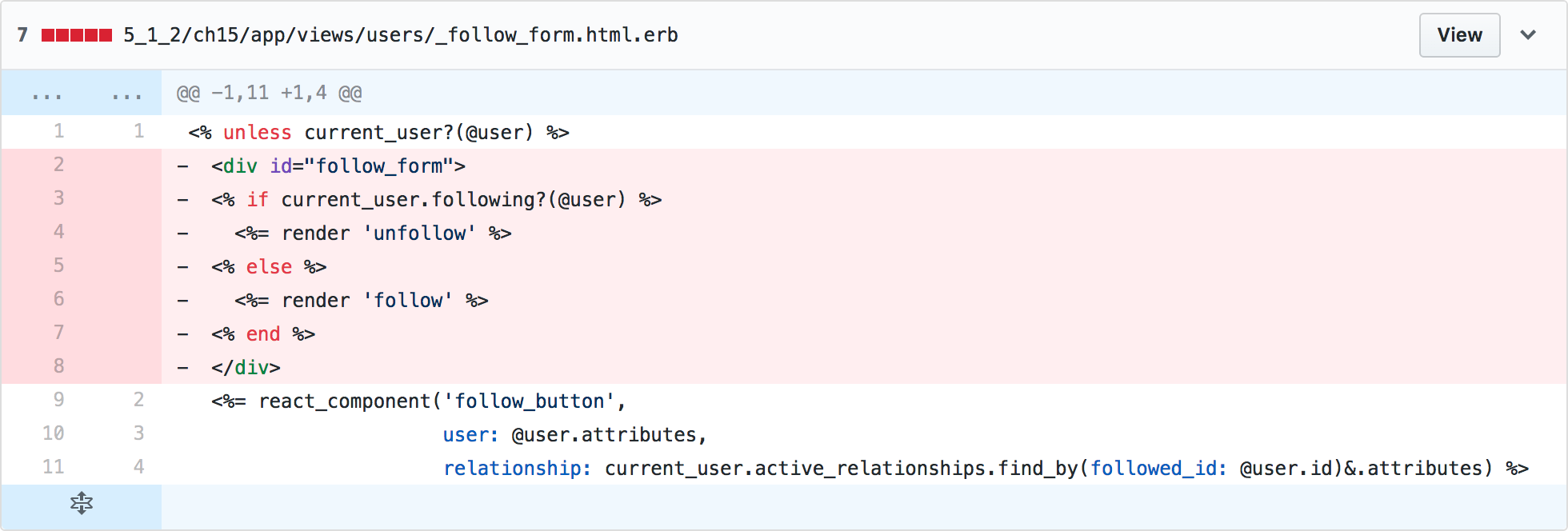
Task: Click the red diffstat blocks in header
Action: click(x=77, y=35)
